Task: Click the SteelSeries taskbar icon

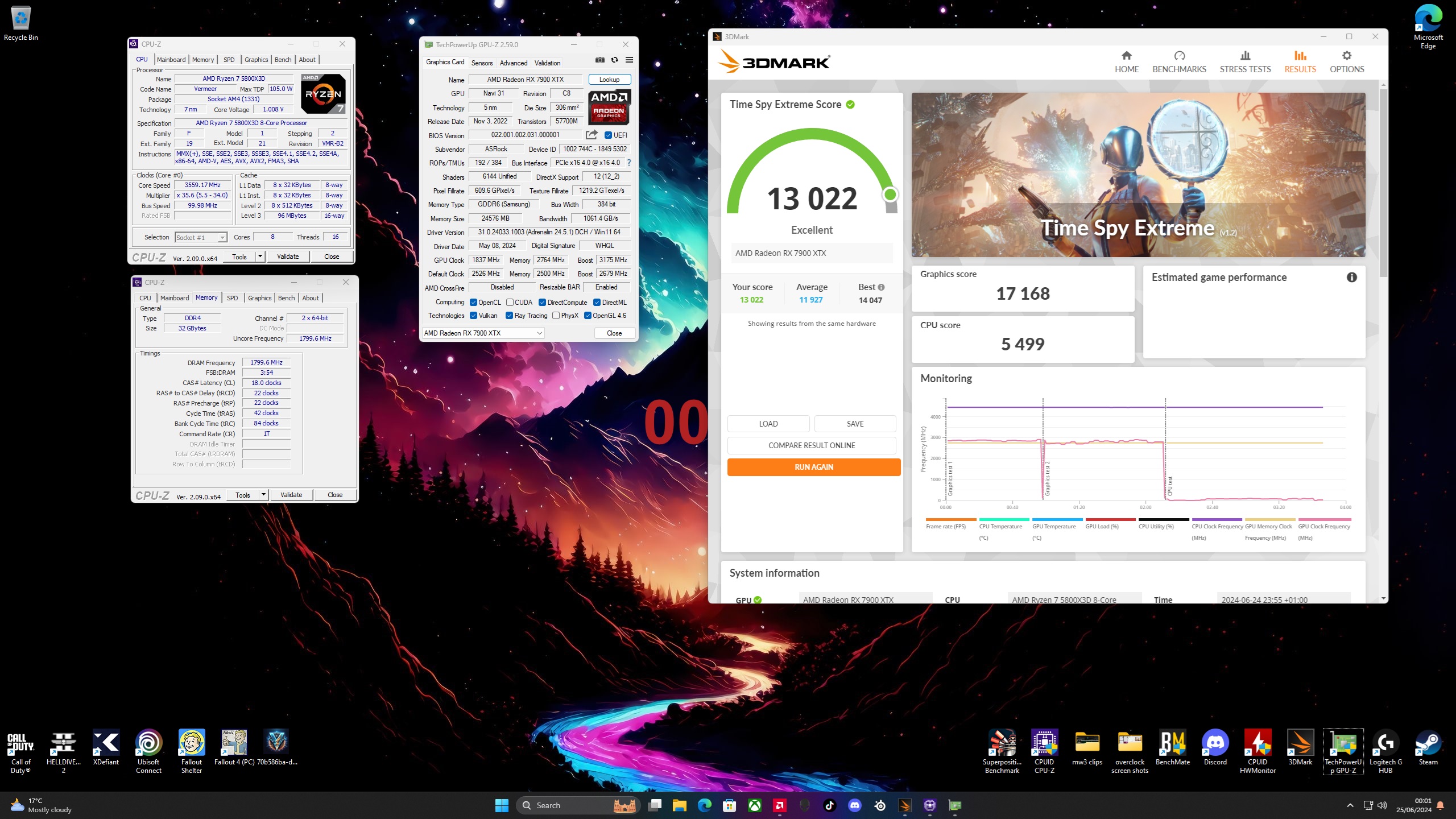Action: (880, 805)
